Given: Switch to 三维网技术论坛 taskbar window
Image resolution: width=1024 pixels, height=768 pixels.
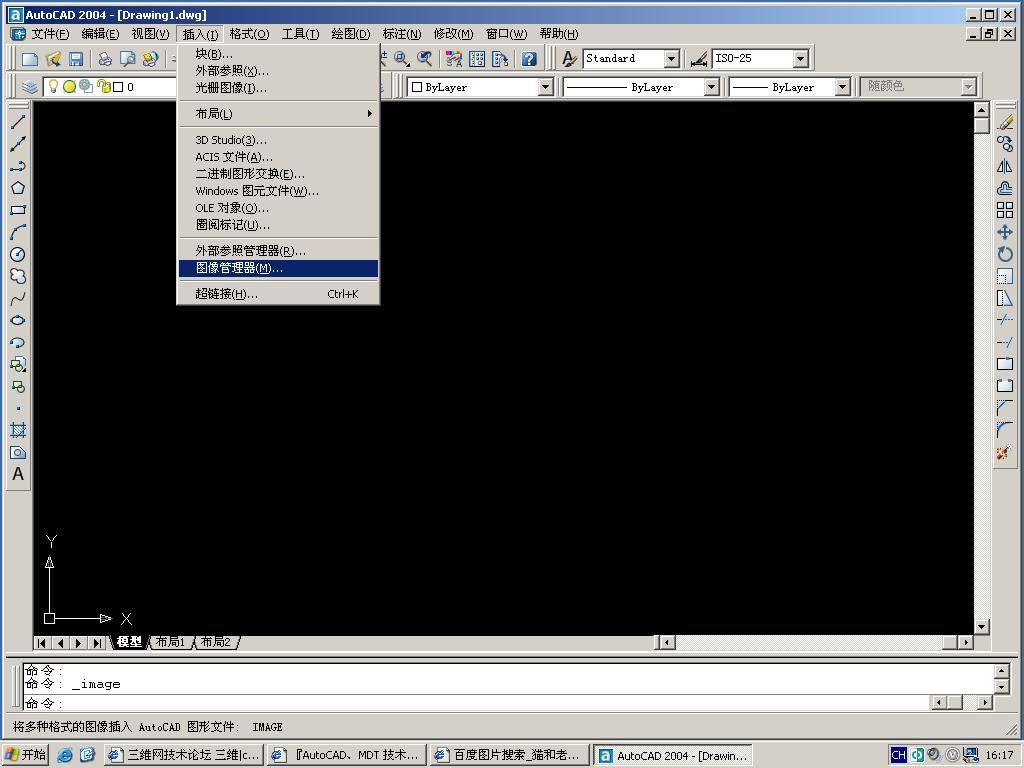Looking at the screenshot, I should pos(184,755).
